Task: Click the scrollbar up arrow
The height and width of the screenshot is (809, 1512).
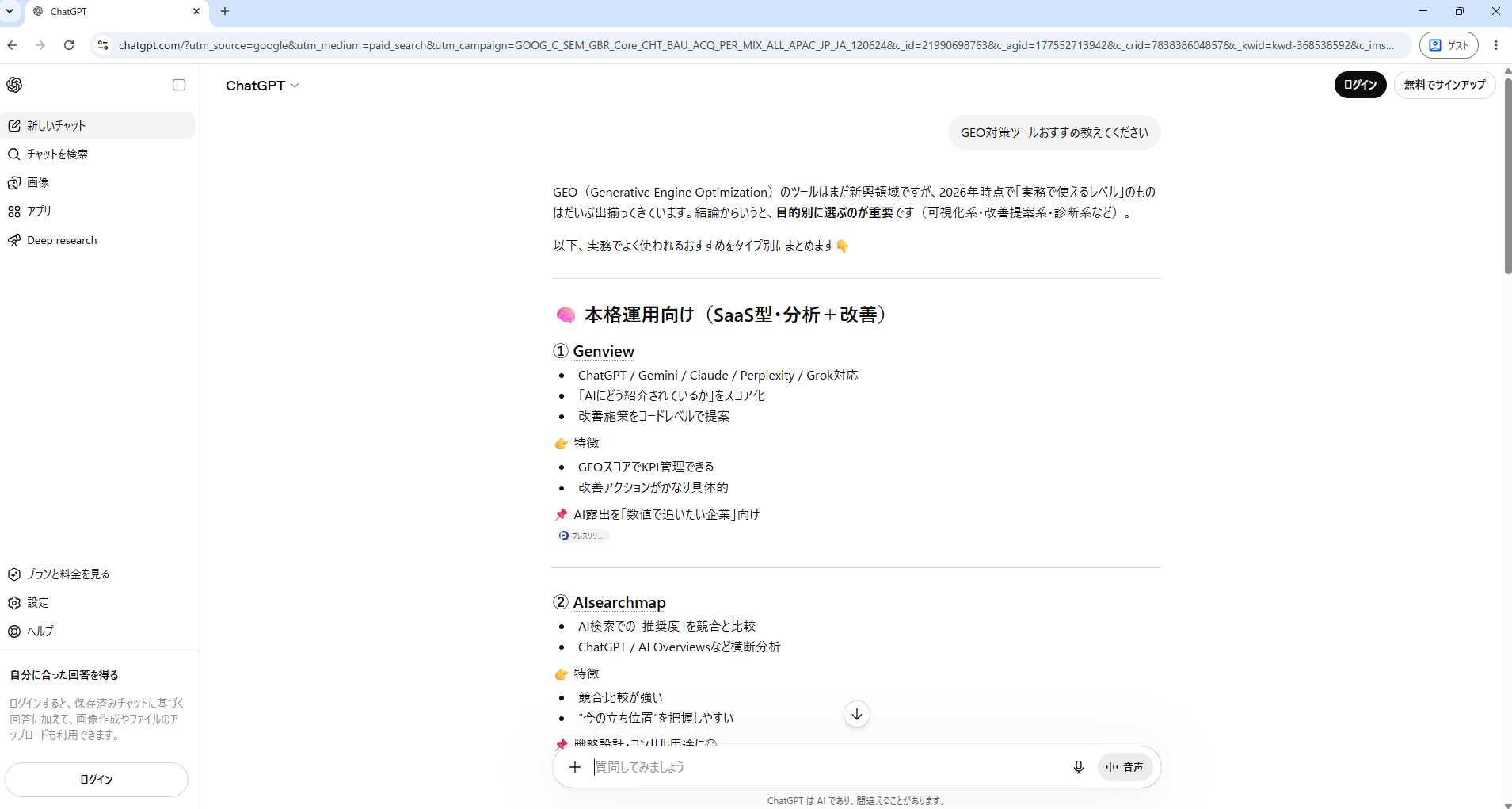Action: [x=1507, y=71]
